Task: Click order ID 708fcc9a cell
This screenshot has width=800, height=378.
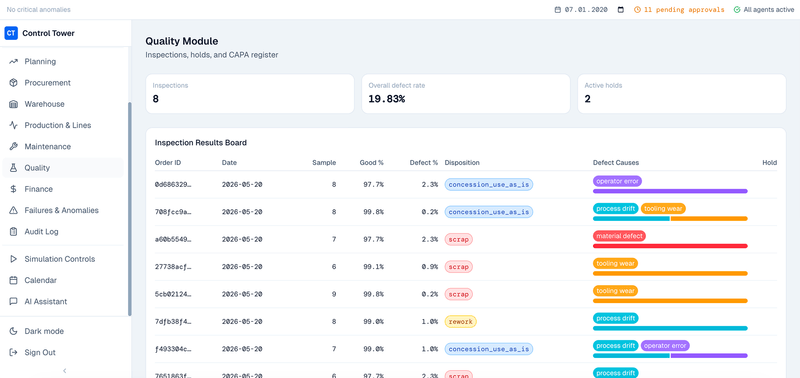Action: pos(172,212)
